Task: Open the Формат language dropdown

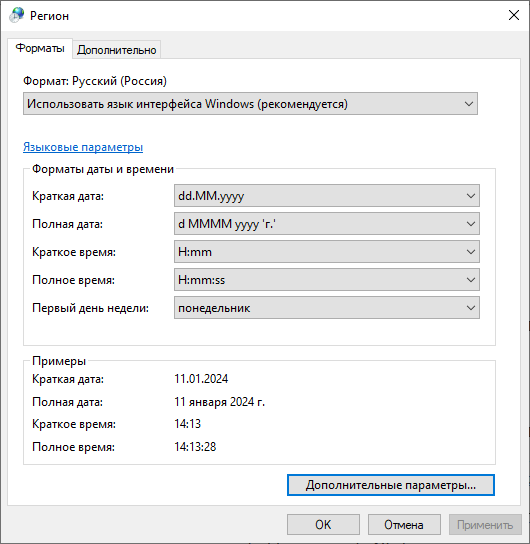Action: (250, 104)
